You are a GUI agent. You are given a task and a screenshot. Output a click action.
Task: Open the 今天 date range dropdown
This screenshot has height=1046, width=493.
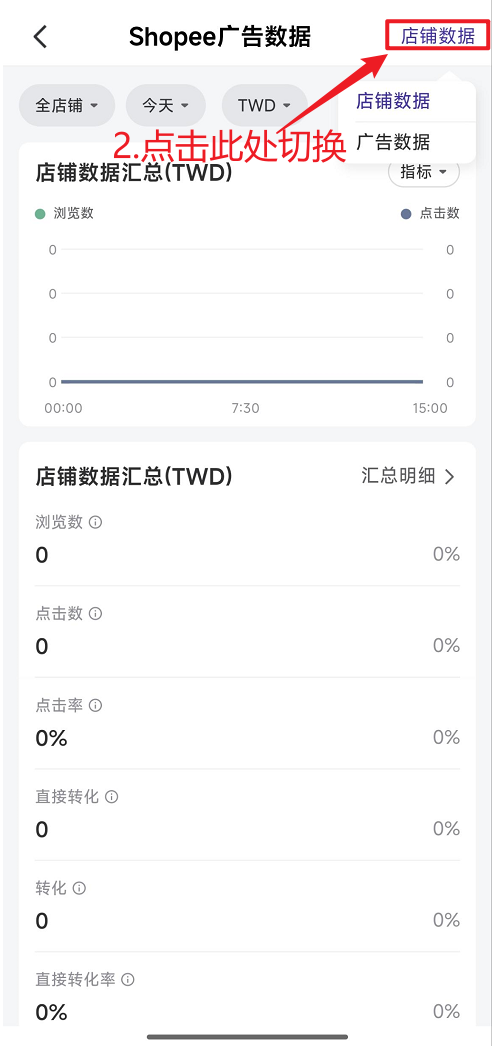point(165,105)
